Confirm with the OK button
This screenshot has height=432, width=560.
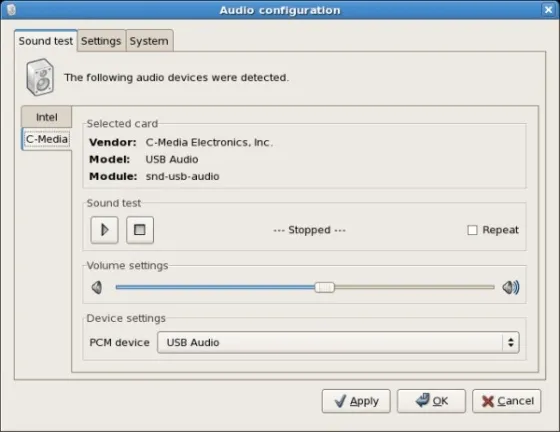pos(431,401)
